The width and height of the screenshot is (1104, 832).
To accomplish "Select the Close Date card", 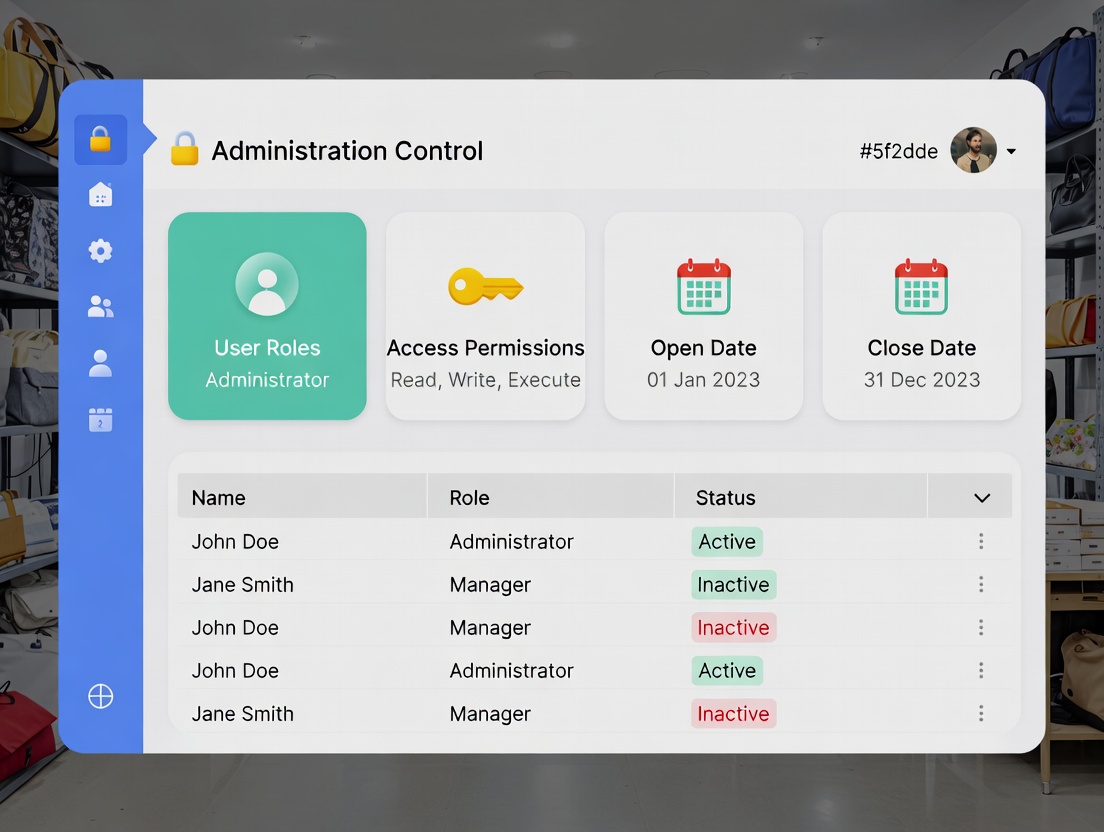I will click(921, 316).
